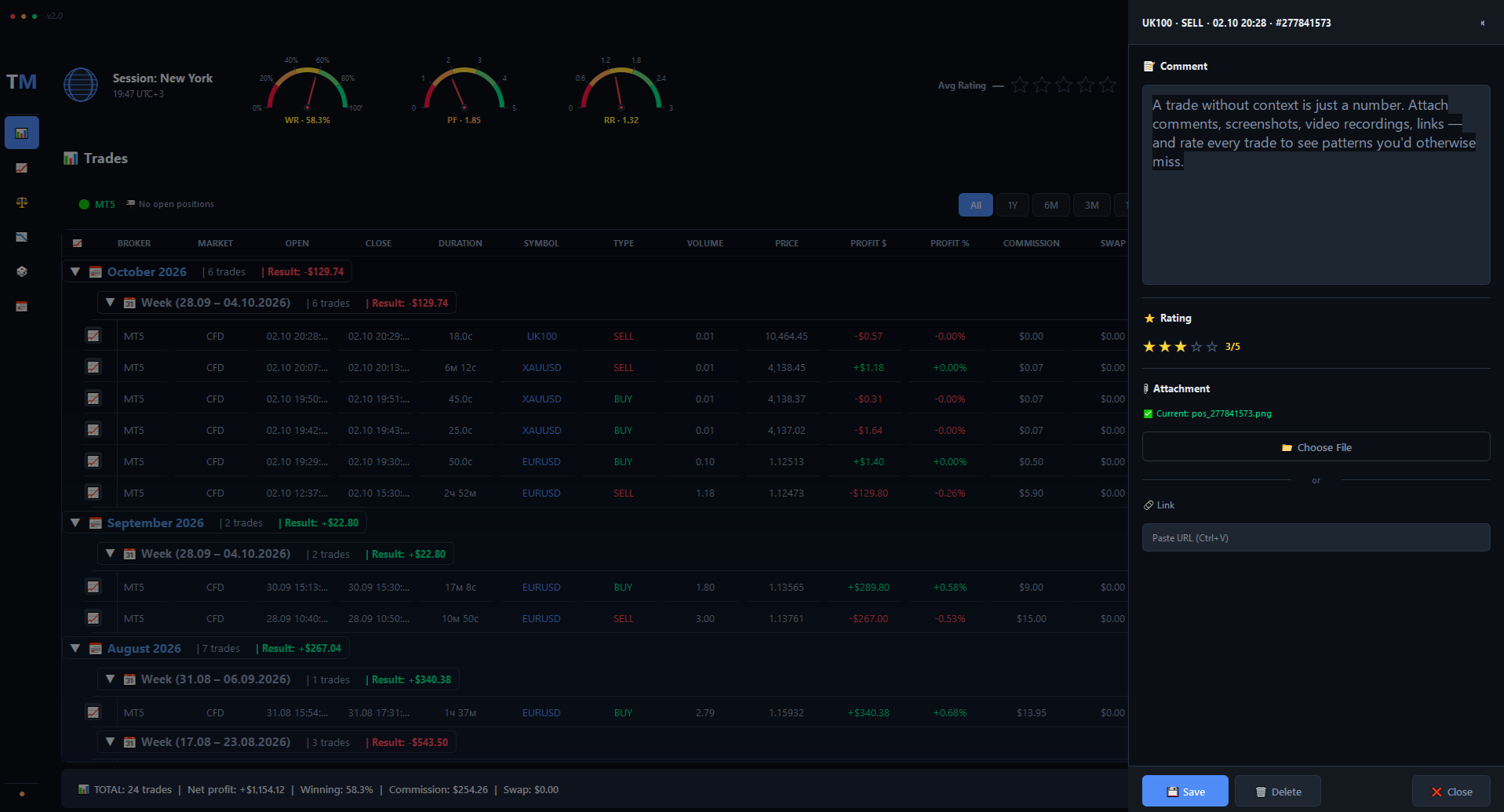Open the chart icon for the 30.09 15:13 EURUSD row

point(93,587)
